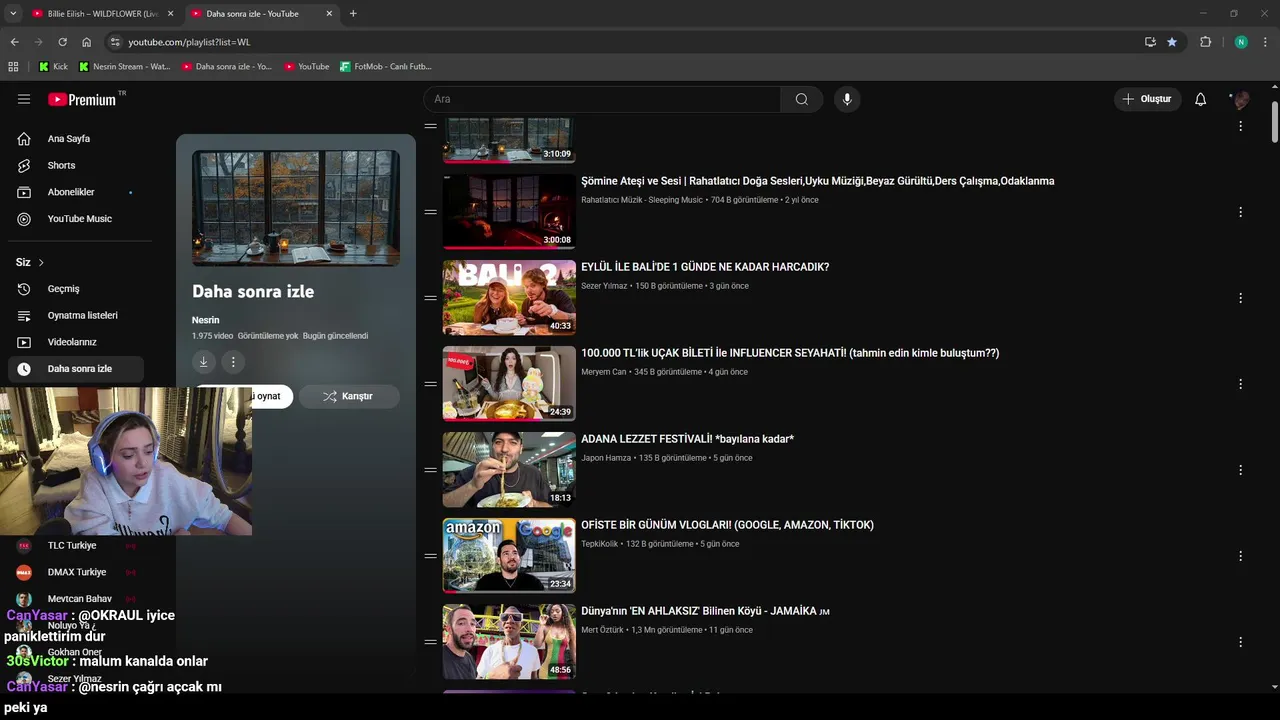This screenshot has height=720, width=1280.
Task: Open Dünya'nın 'EN AHLAKSIZ' Bilinen Köyü title
Action: pyautogui.click(x=705, y=611)
